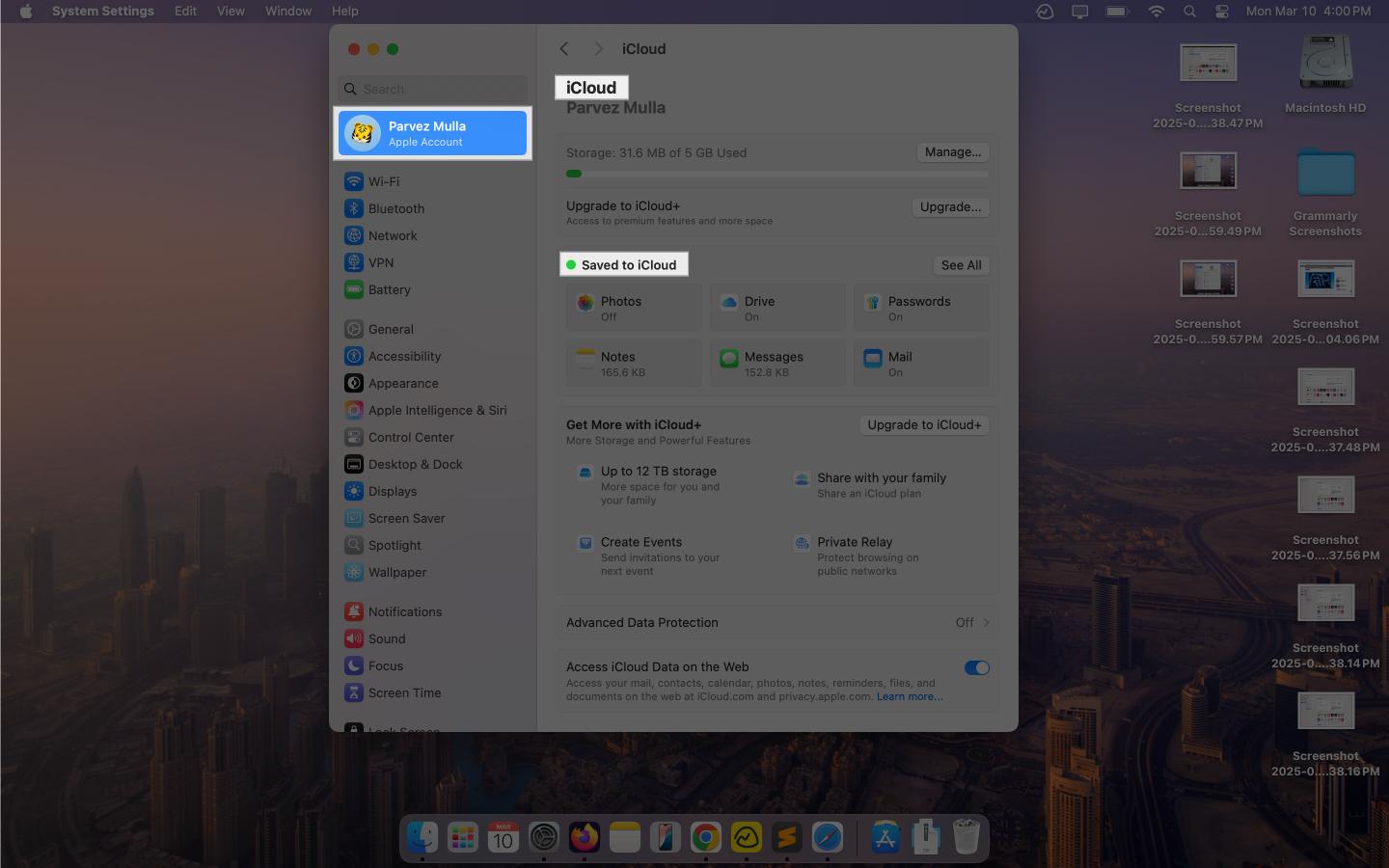This screenshot has height=868, width=1389.
Task: Launch Firefox from the Dock
Action: [x=585, y=837]
